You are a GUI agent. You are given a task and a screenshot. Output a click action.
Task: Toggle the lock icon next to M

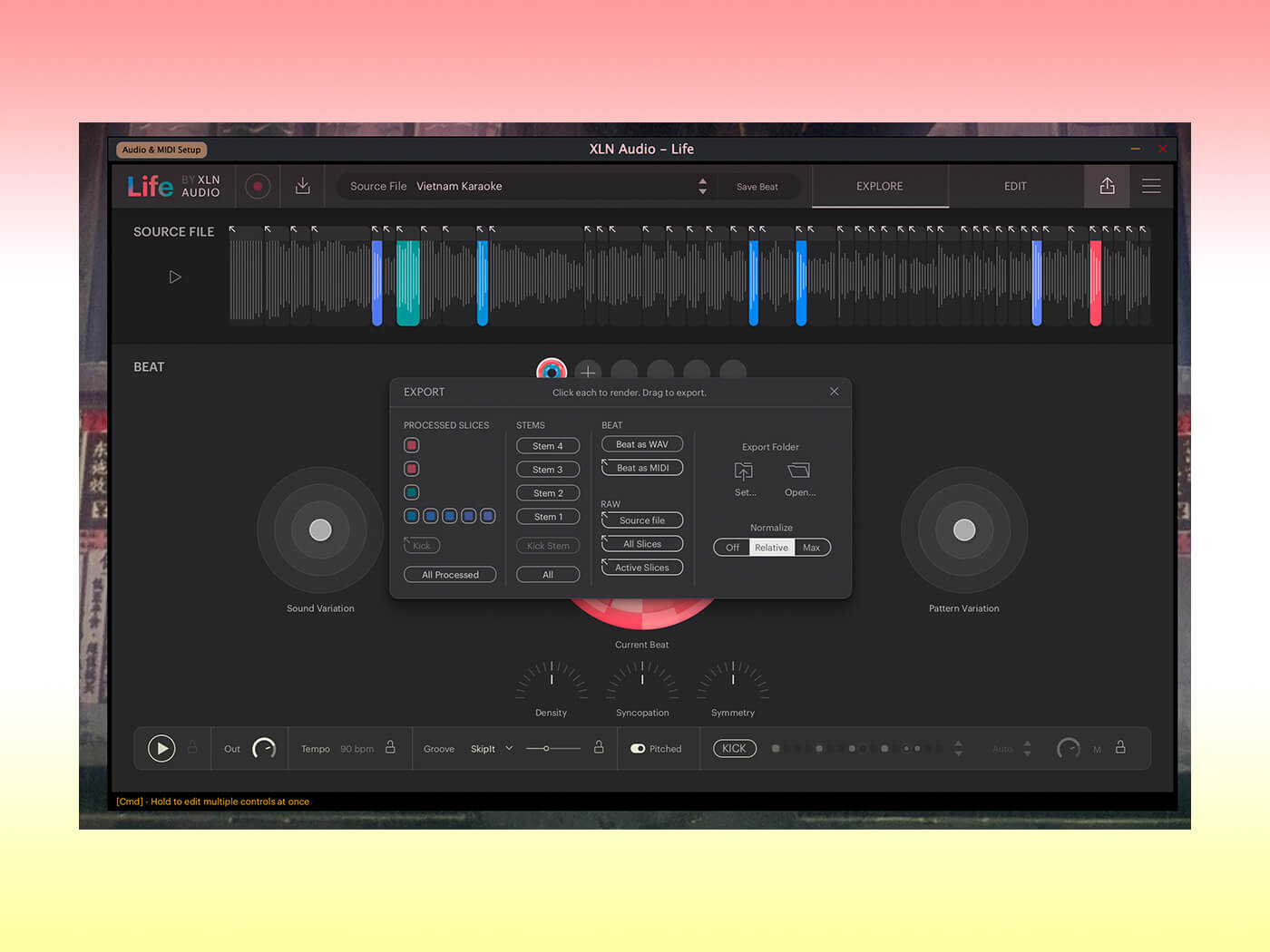tap(1120, 747)
